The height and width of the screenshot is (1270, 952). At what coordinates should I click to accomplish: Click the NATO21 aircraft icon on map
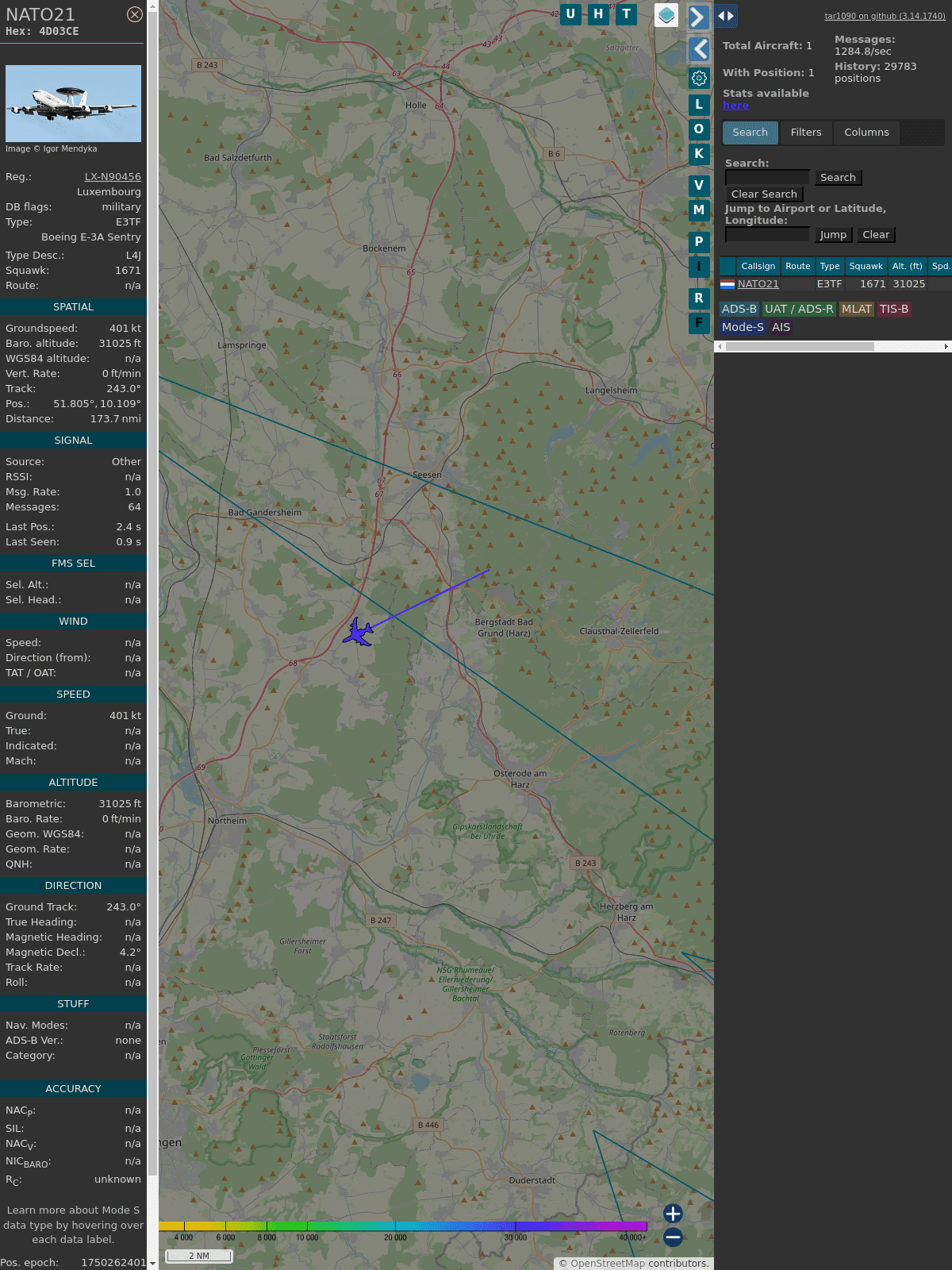pos(359,633)
